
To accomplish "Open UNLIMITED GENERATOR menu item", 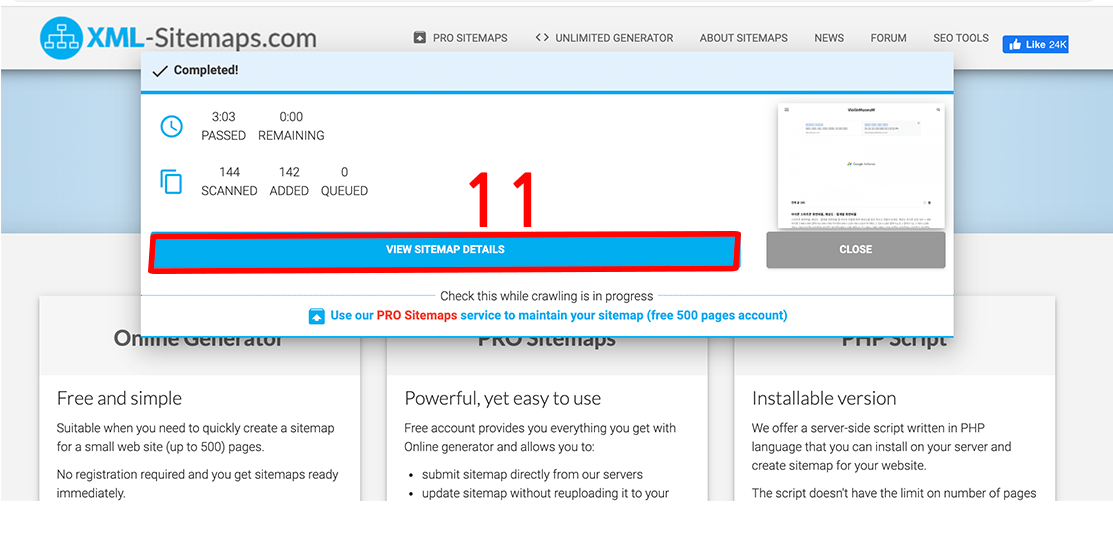I will [614, 38].
